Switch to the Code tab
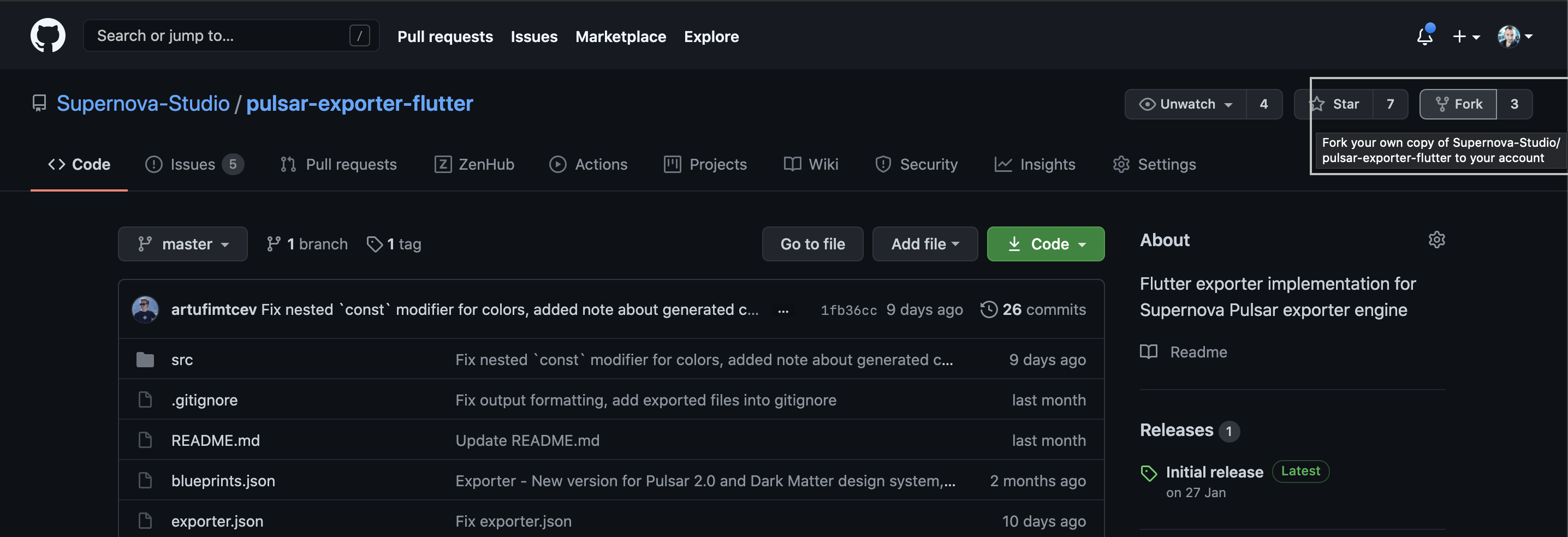The height and width of the screenshot is (537, 1568). pos(79,164)
